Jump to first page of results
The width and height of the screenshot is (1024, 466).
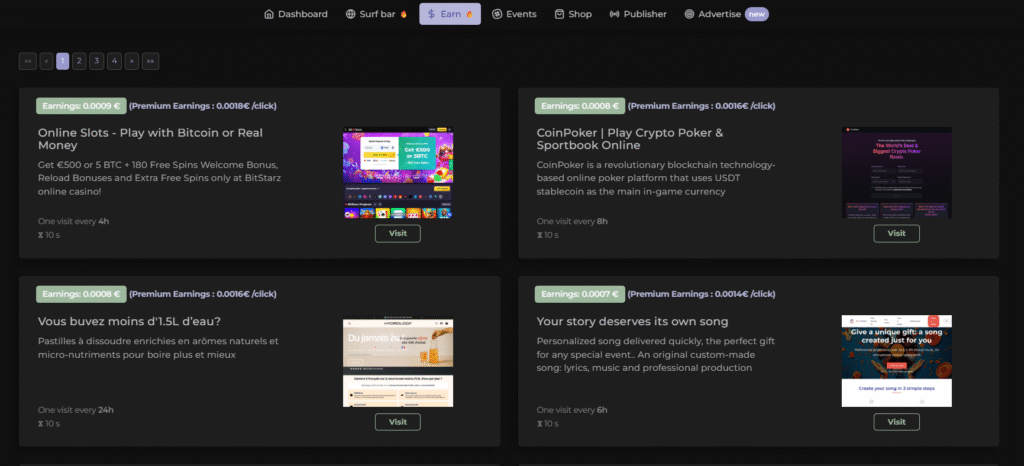click(27, 61)
